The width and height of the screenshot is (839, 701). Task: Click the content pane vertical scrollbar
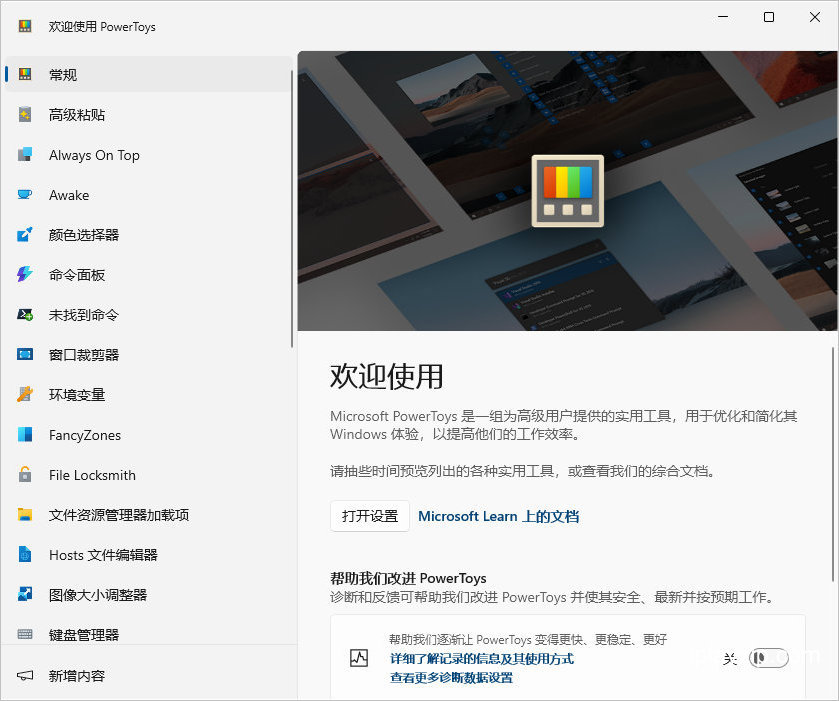(833, 463)
